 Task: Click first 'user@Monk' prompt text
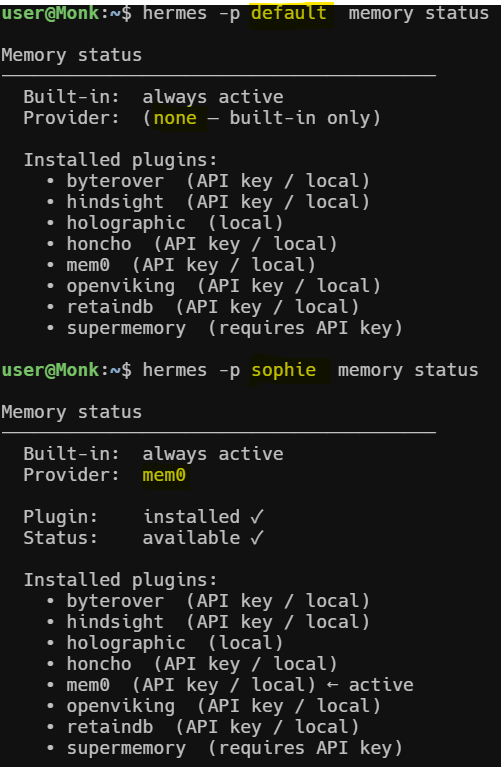[50, 13]
